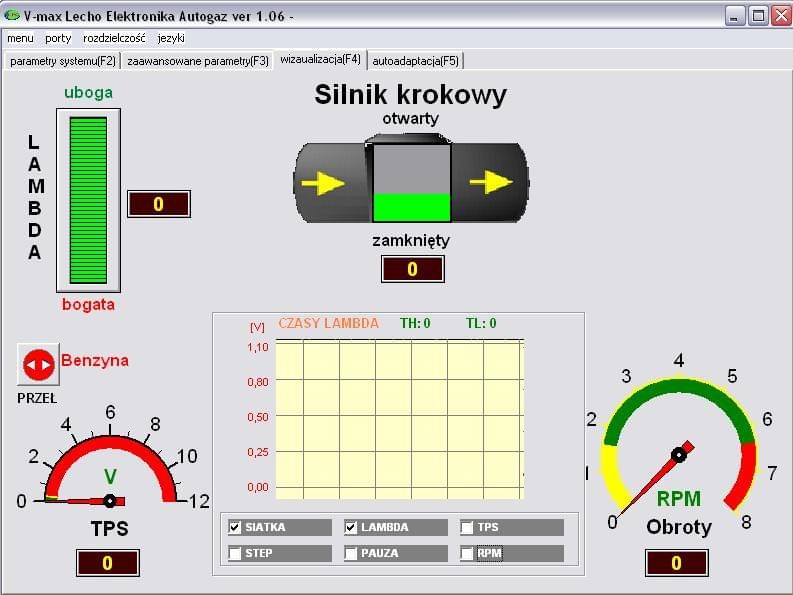Click the RPM gauge needle hub
This screenshot has width=793, height=595.
tap(679, 455)
